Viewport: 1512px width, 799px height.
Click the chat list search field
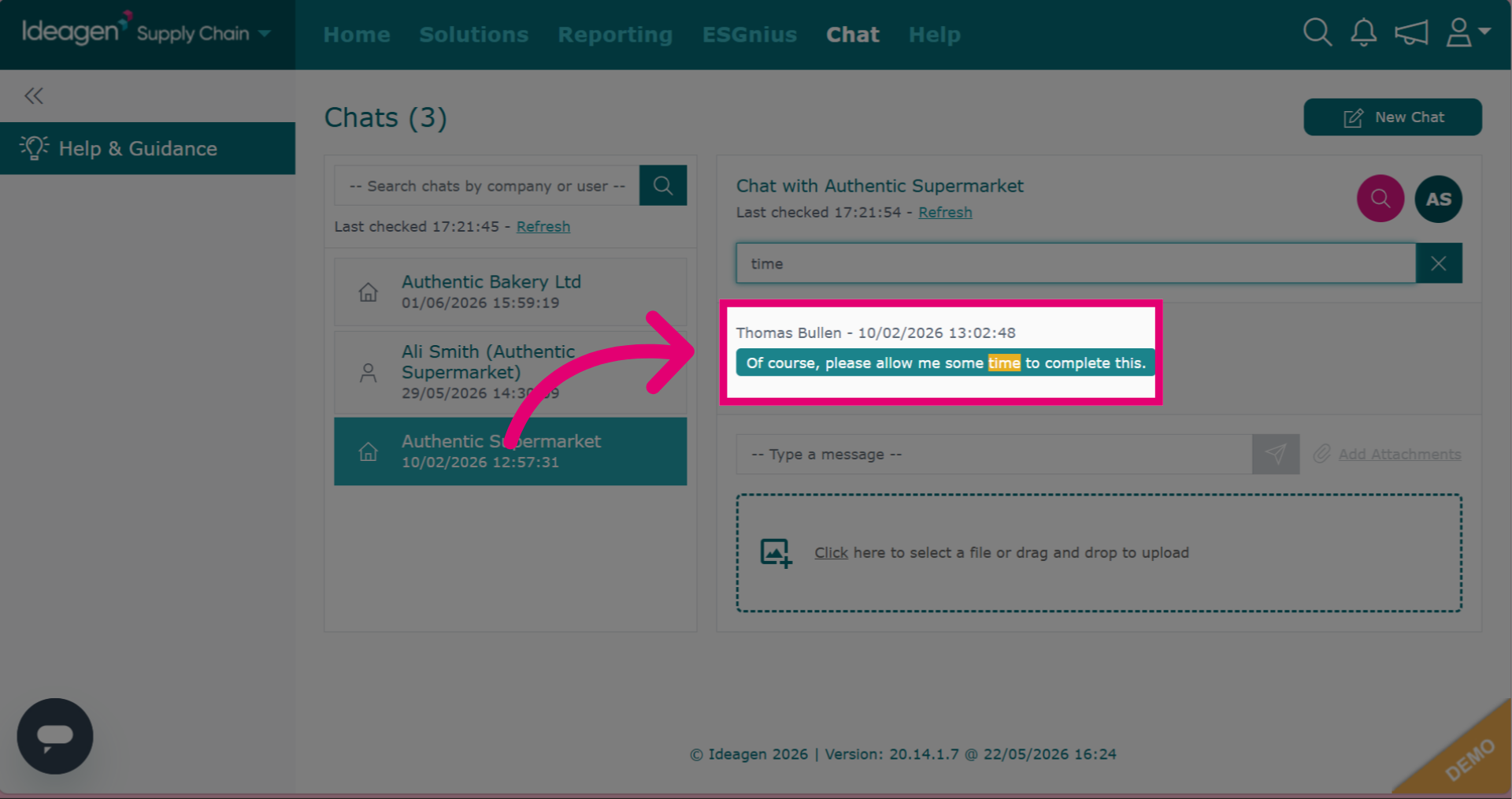pos(487,186)
